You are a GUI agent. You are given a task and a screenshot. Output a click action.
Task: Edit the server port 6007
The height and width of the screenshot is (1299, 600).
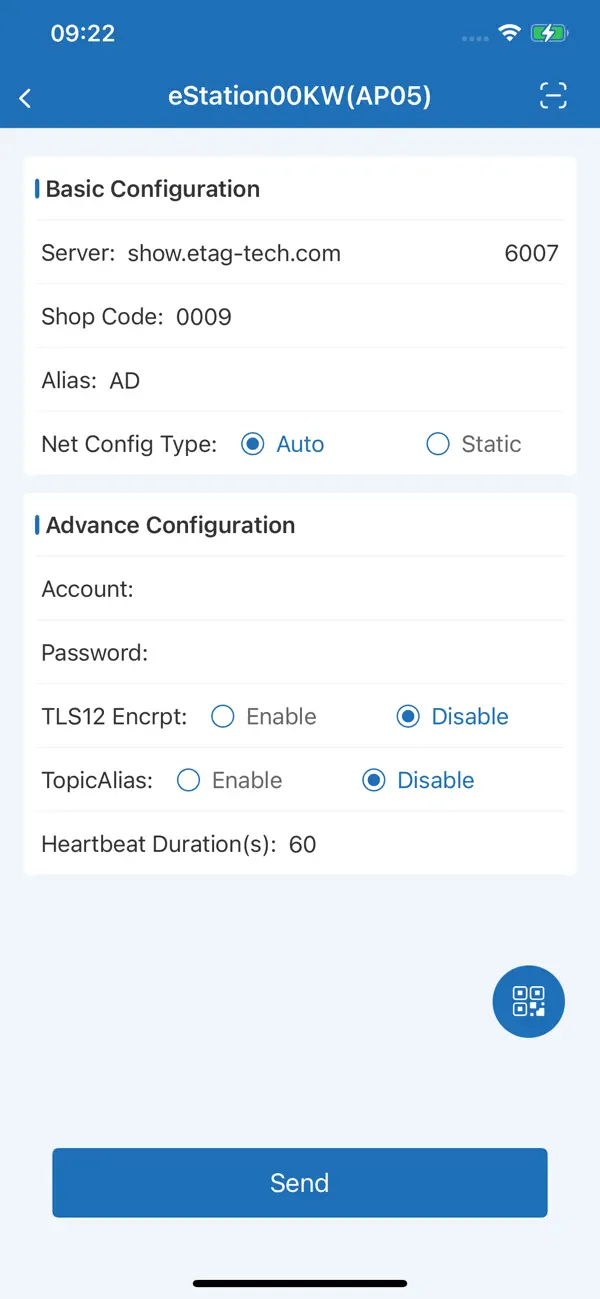tap(531, 253)
